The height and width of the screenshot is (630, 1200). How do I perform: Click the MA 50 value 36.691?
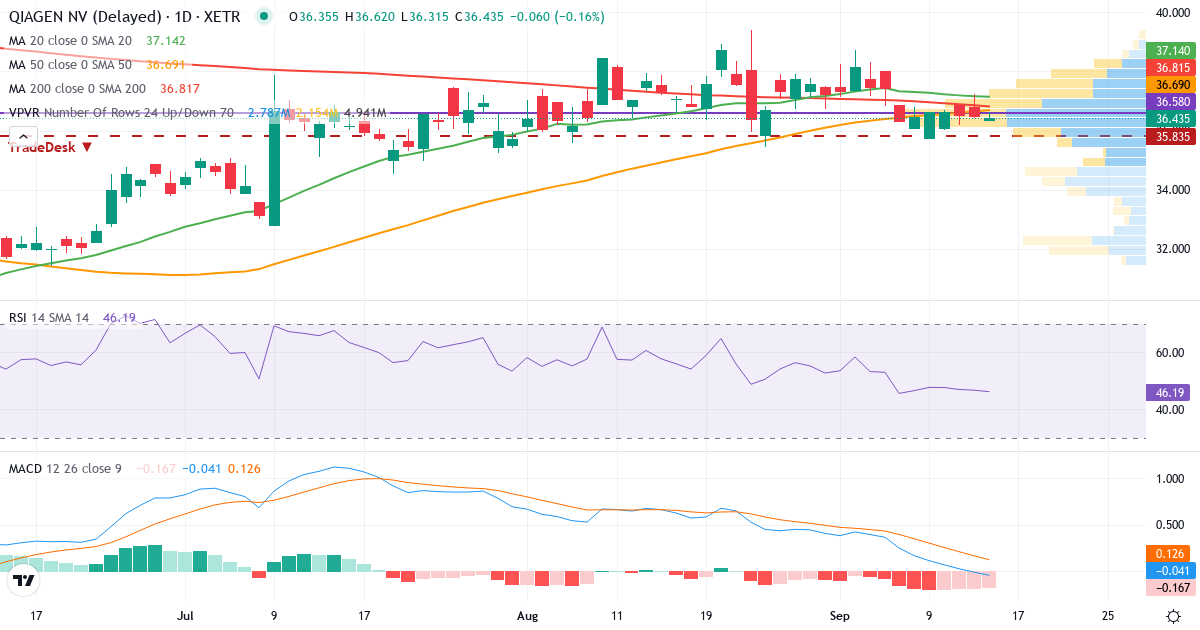[x=167, y=65]
